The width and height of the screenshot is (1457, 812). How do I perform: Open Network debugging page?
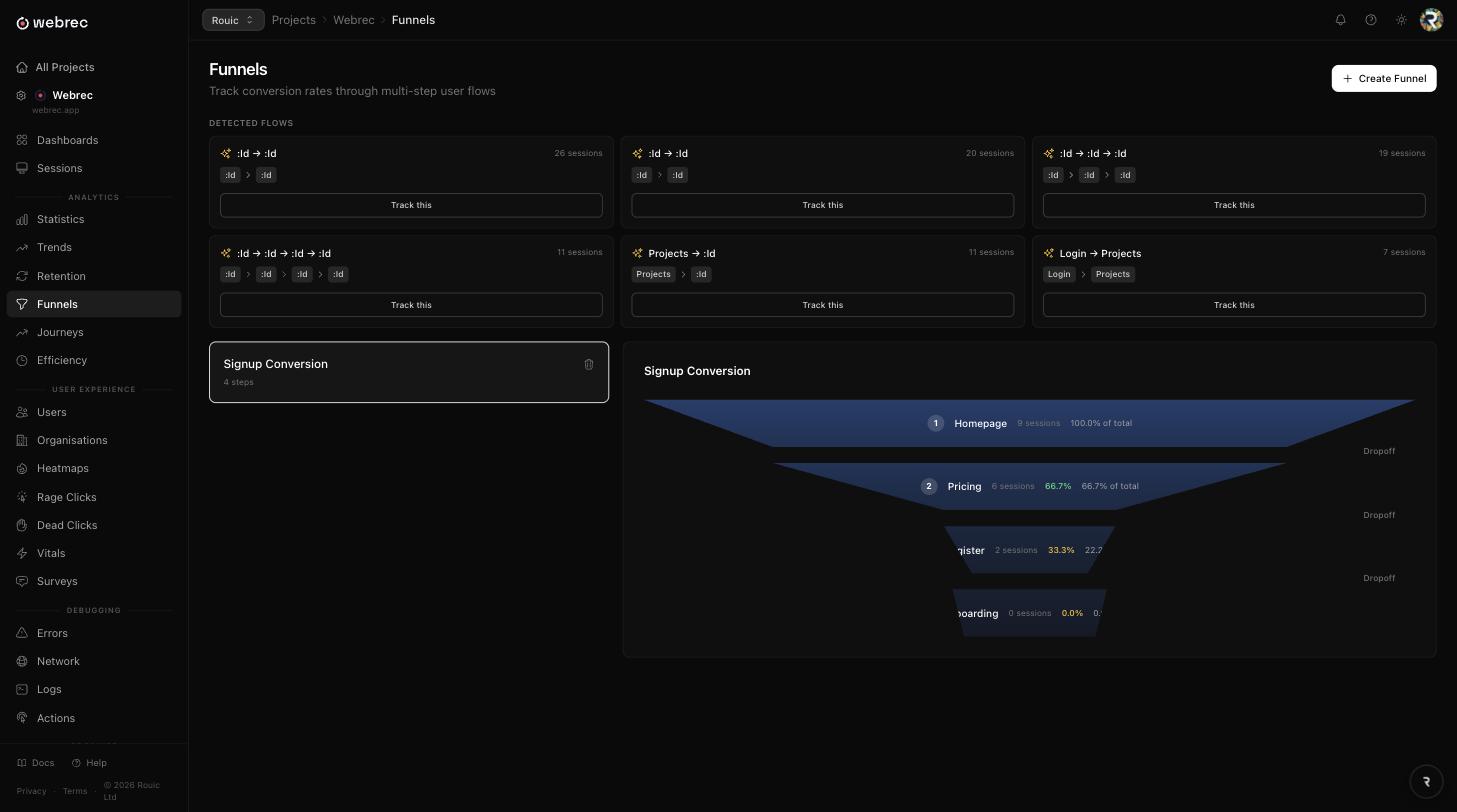(94, 661)
